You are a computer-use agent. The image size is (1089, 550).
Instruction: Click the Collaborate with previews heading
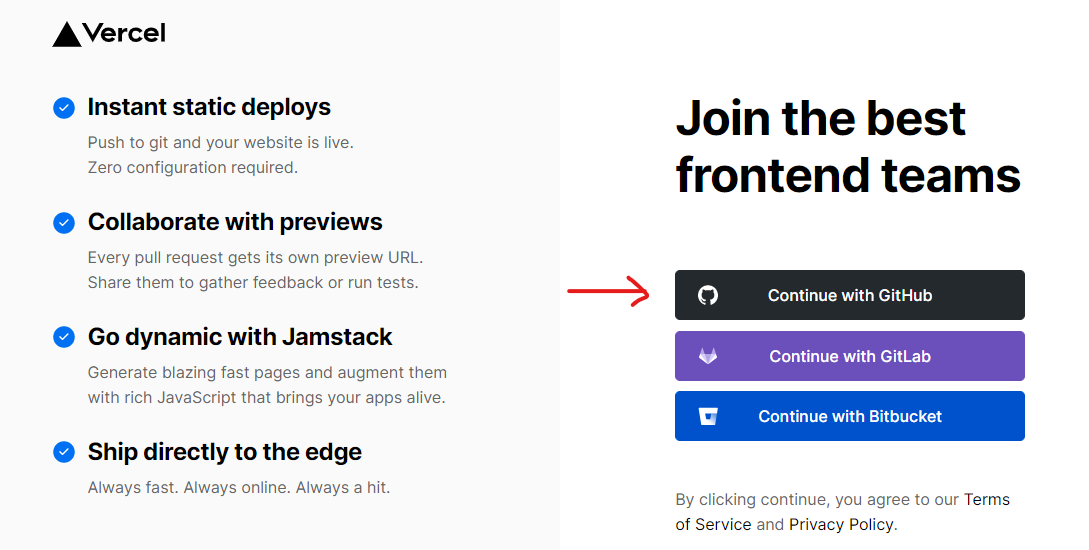pos(235,222)
